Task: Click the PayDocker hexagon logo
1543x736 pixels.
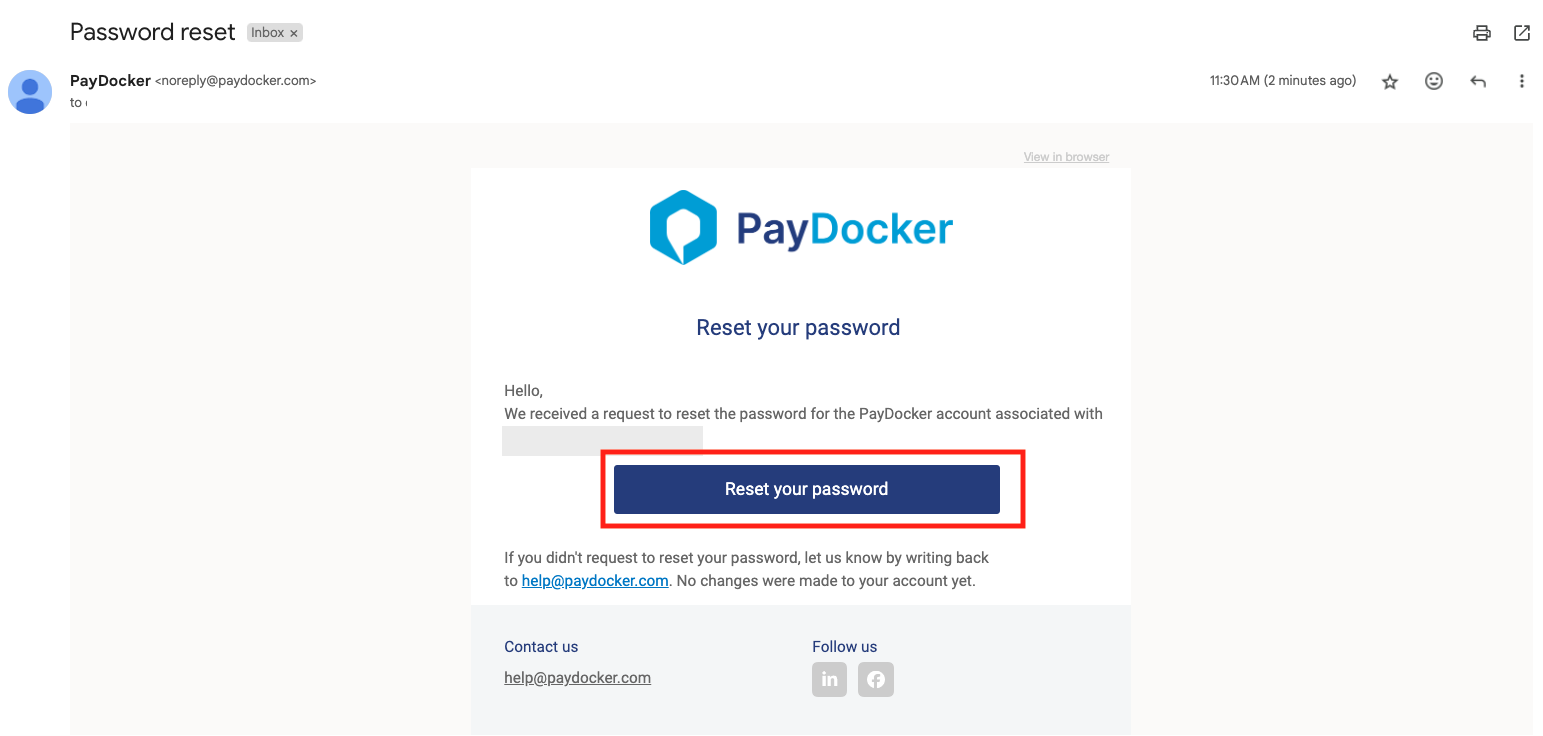Action: [683, 228]
